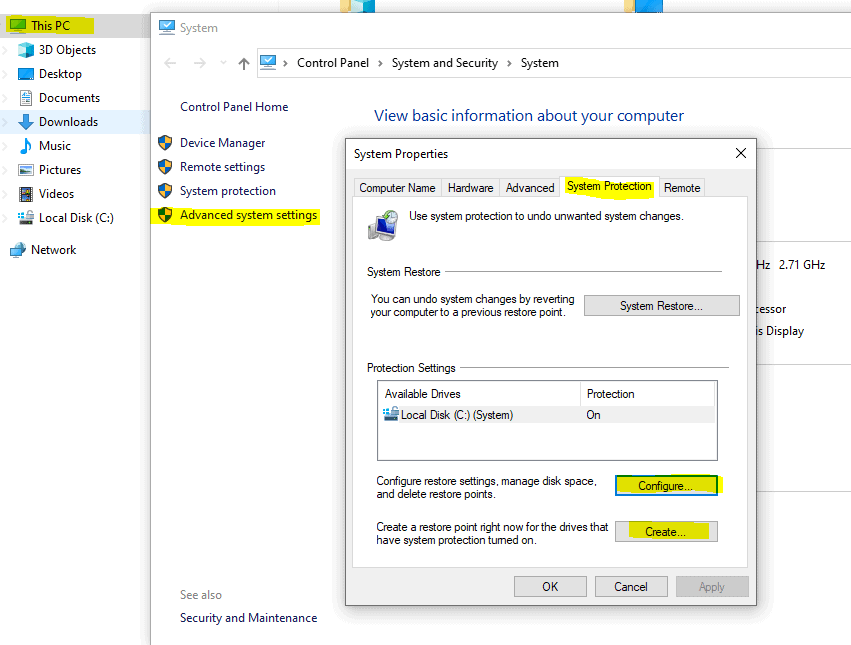This screenshot has height=645, width=851.
Task: Click the Protection column header
Action: tap(647, 394)
